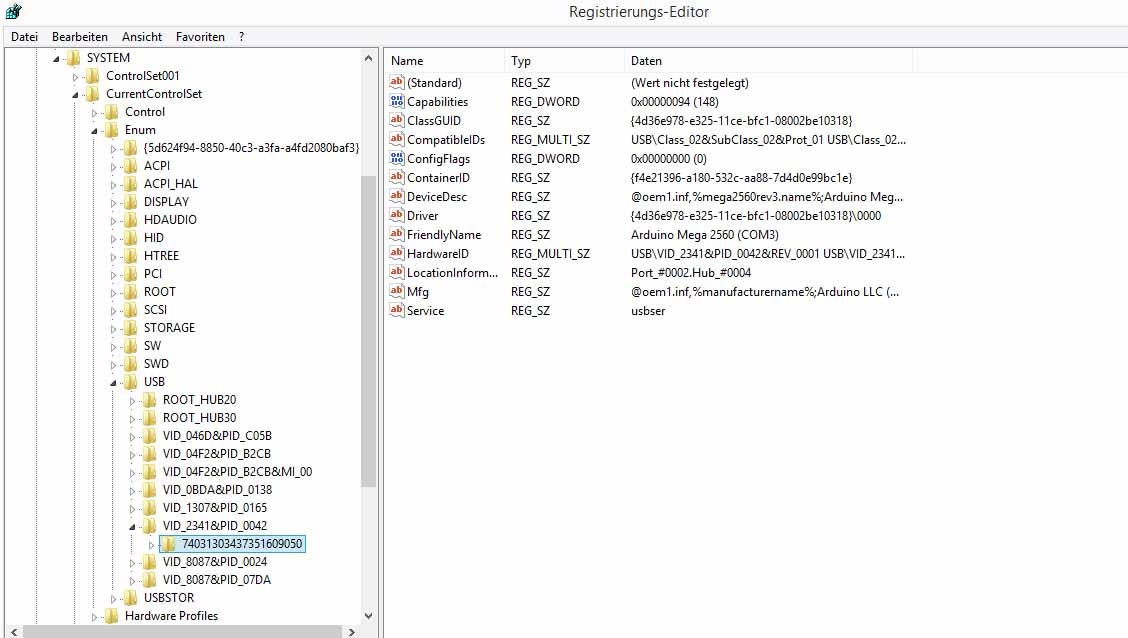Image resolution: width=1128 pixels, height=638 pixels.
Task: Collapse the USB tree node
Action: [114, 382]
